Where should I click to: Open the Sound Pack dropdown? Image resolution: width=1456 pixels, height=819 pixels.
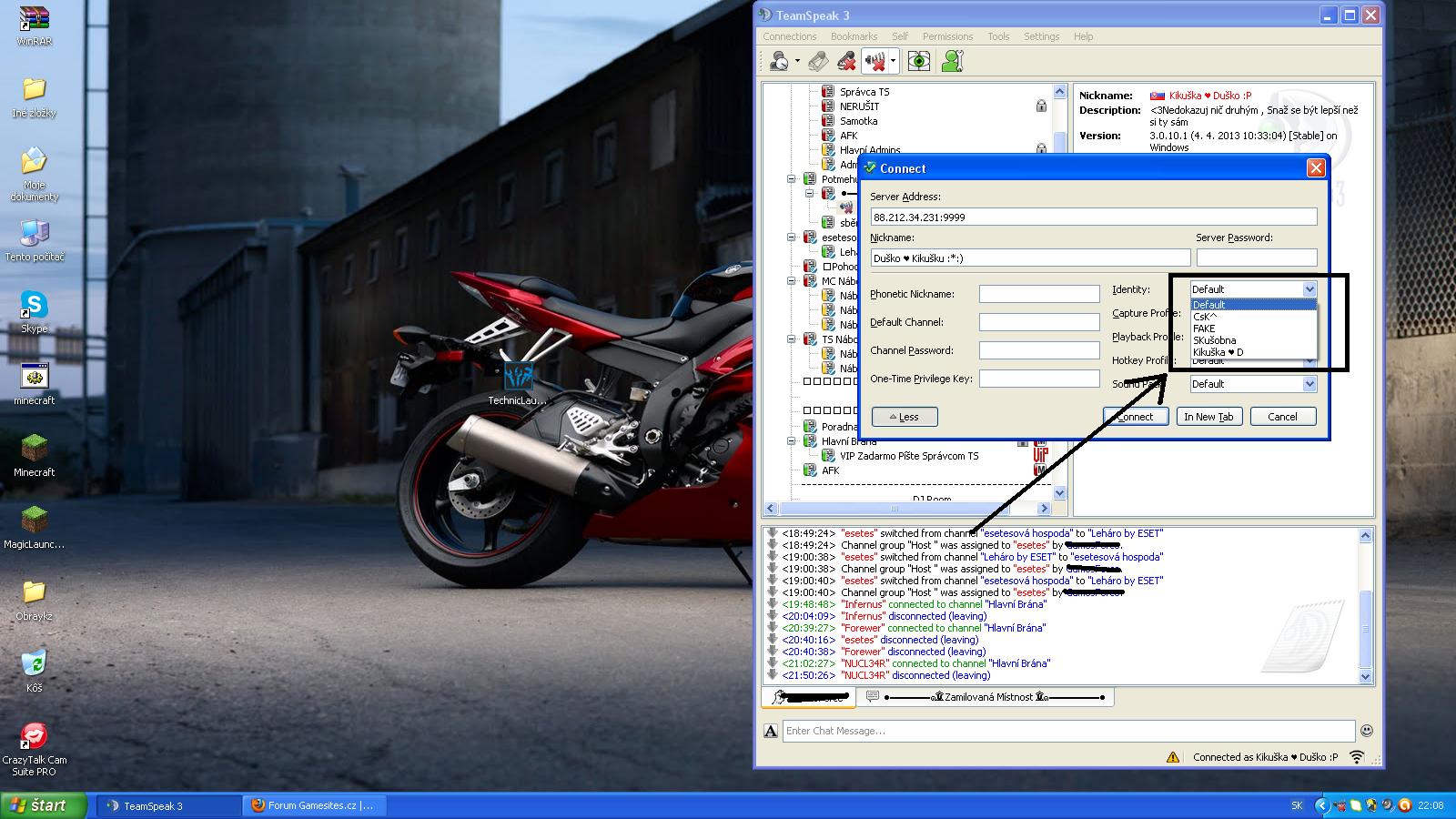pos(1309,384)
